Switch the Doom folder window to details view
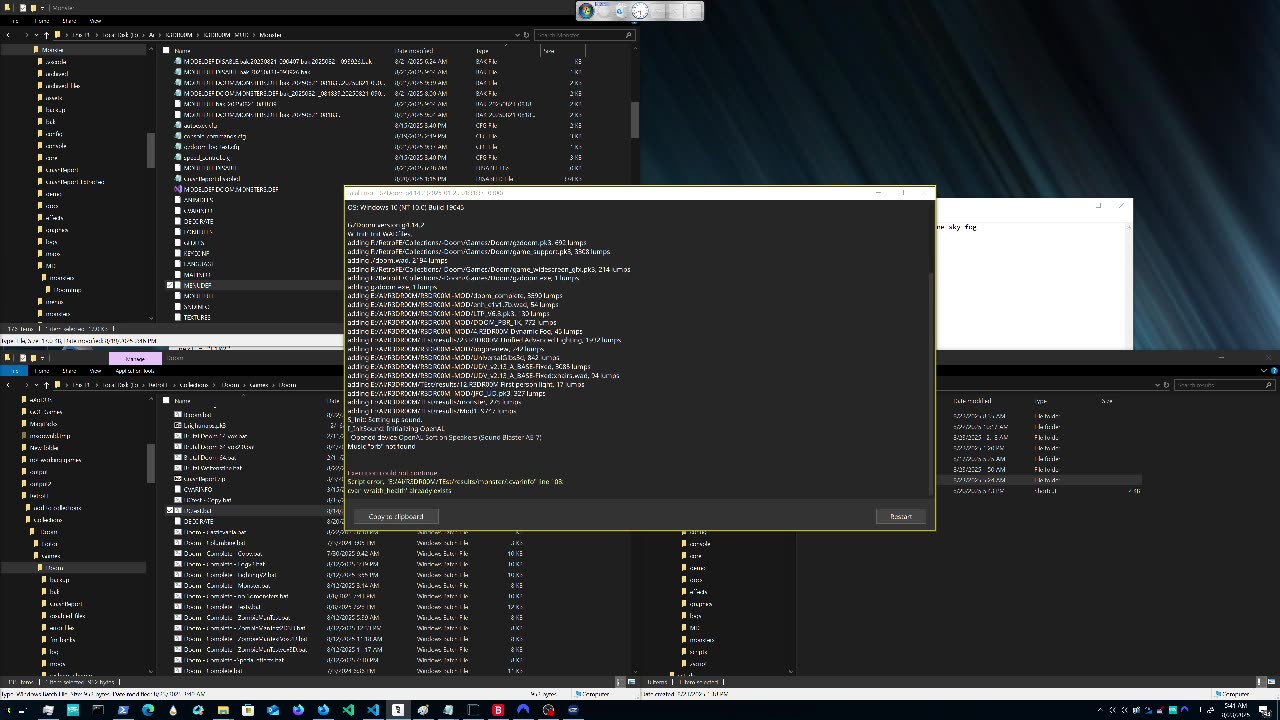 point(618,682)
